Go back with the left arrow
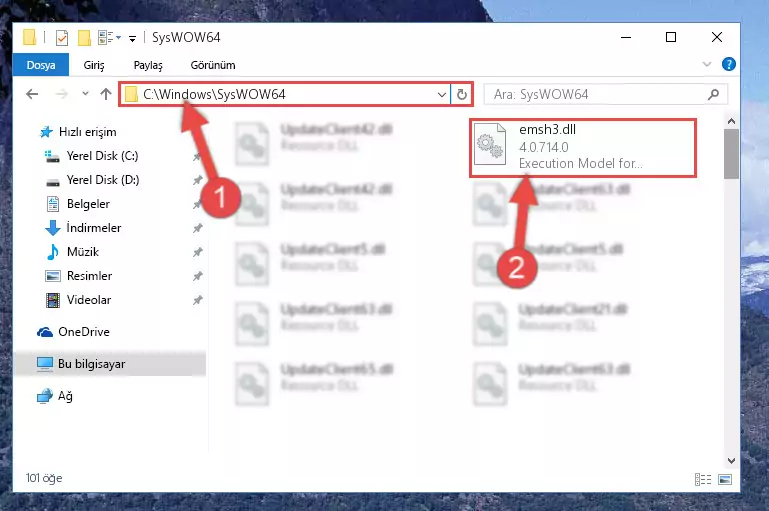This screenshot has height=511, width=769. pyautogui.click(x=32, y=94)
